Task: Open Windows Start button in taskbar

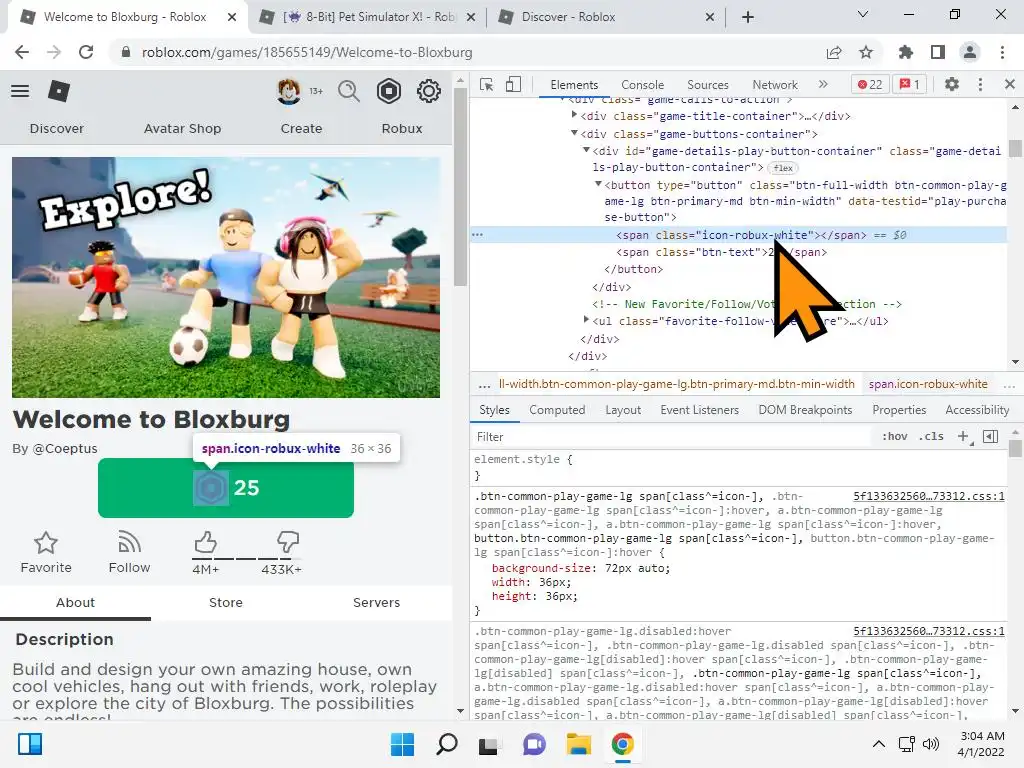Action: [402, 744]
